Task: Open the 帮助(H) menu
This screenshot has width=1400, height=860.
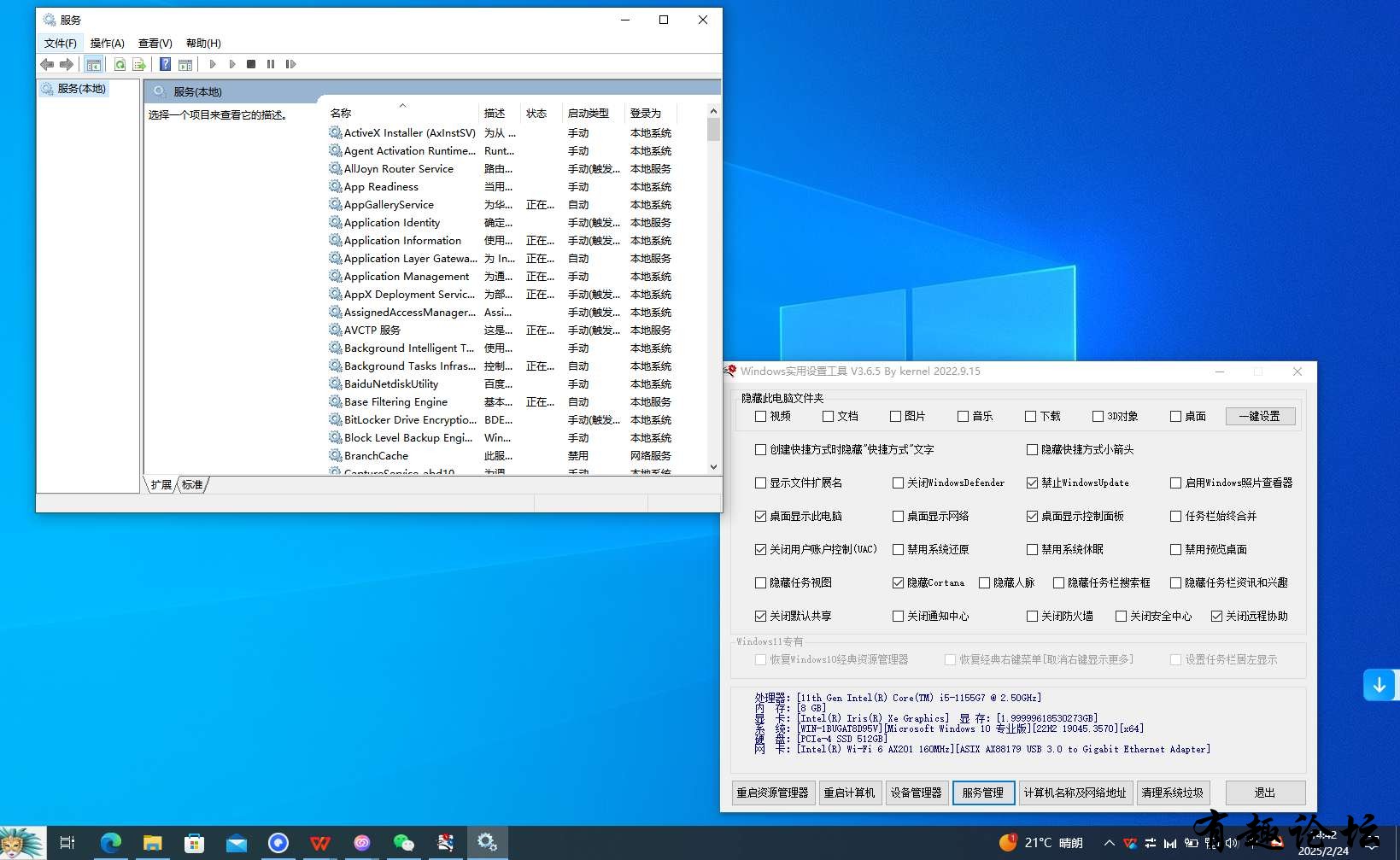Action: pyautogui.click(x=203, y=44)
